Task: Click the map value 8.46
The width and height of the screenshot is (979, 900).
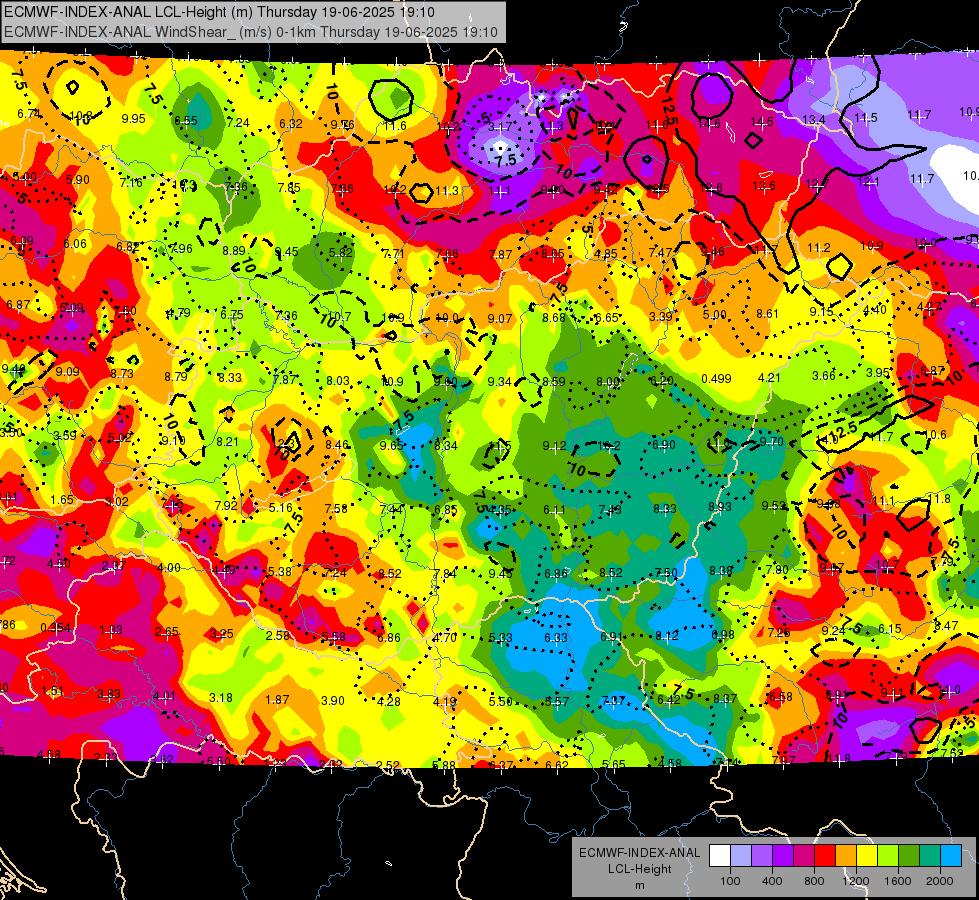Action: tap(337, 445)
